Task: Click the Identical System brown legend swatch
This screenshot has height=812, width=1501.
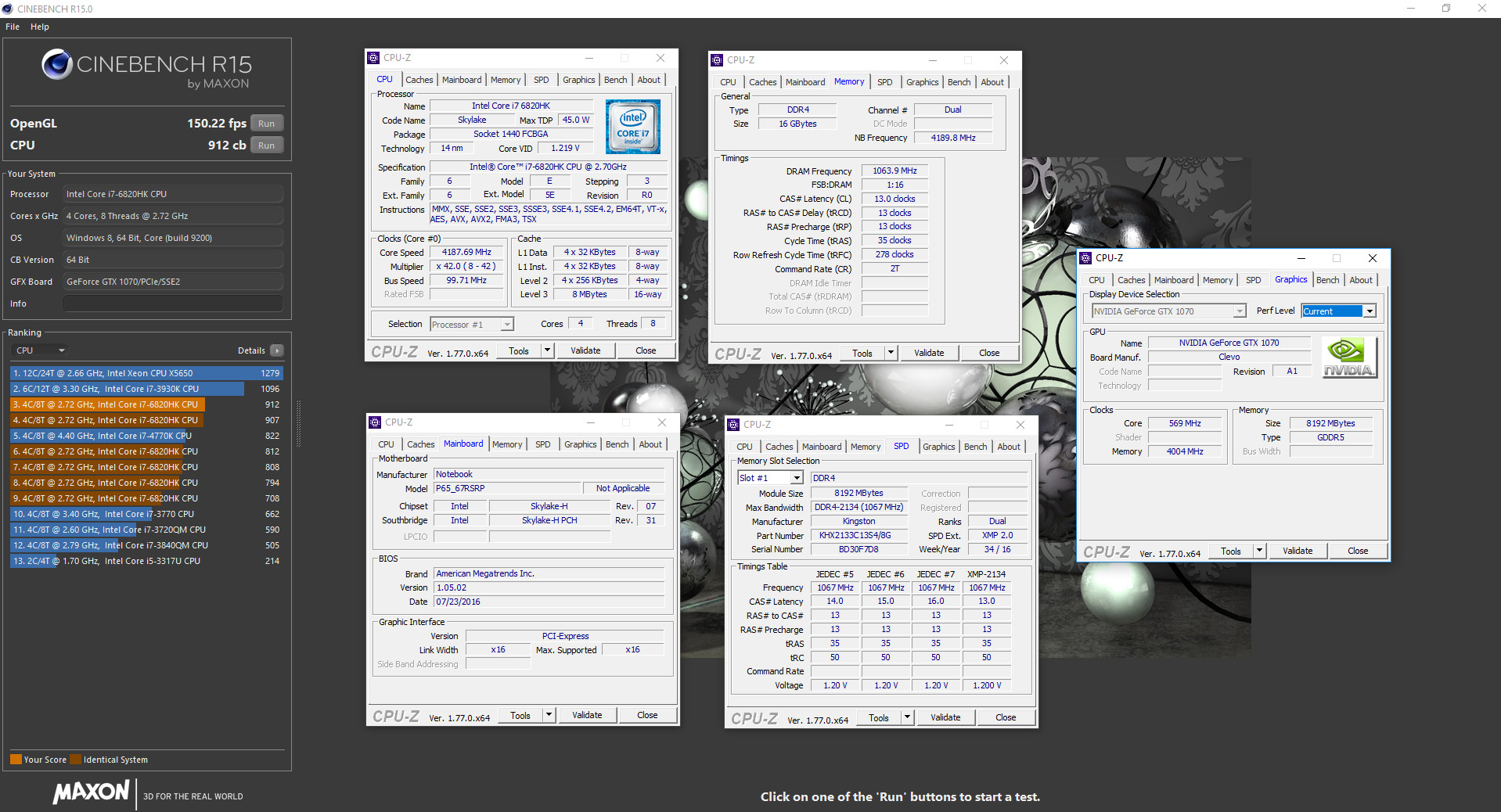Action: (75, 760)
